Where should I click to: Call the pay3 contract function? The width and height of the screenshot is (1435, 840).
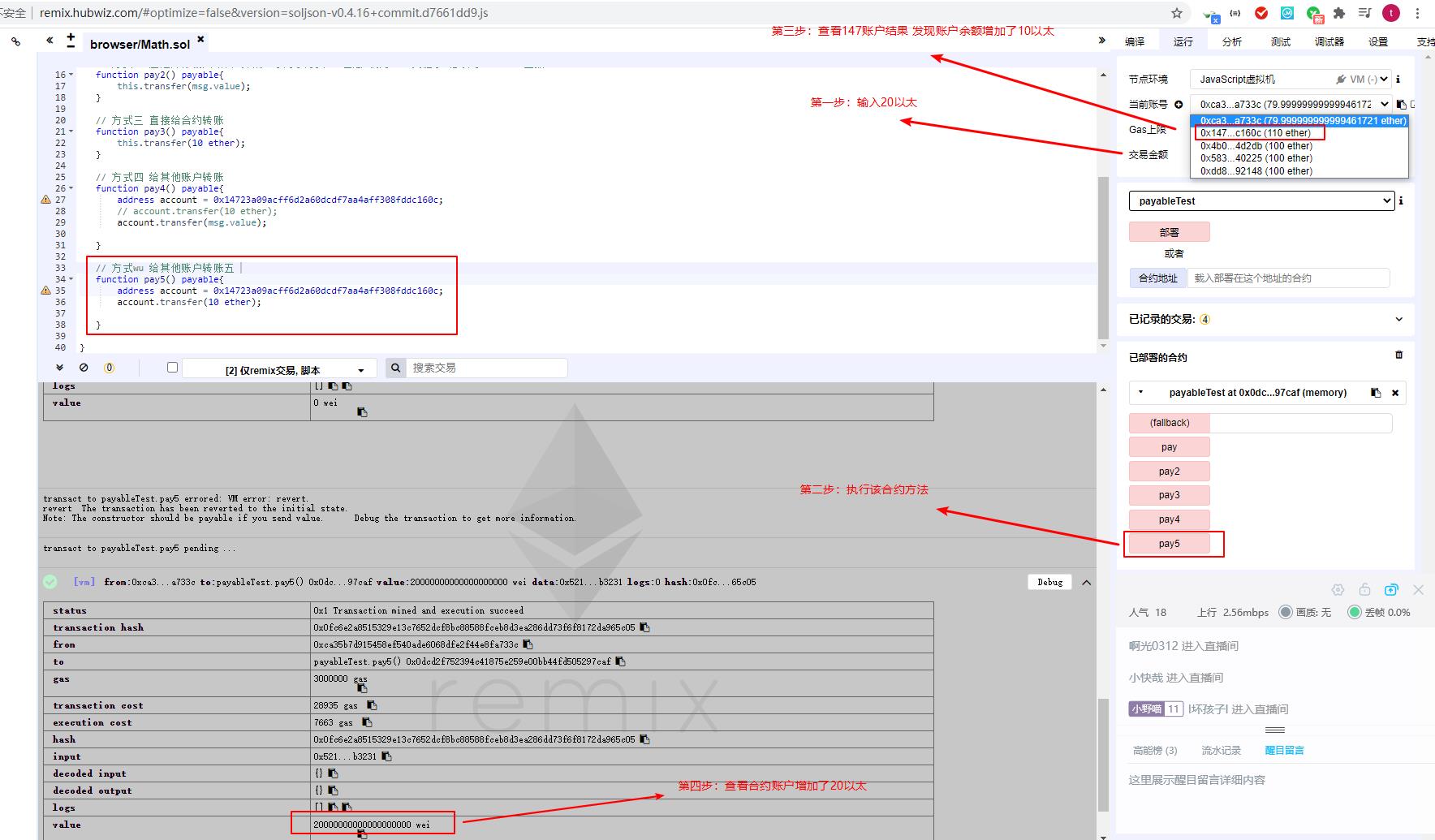[1170, 495]
